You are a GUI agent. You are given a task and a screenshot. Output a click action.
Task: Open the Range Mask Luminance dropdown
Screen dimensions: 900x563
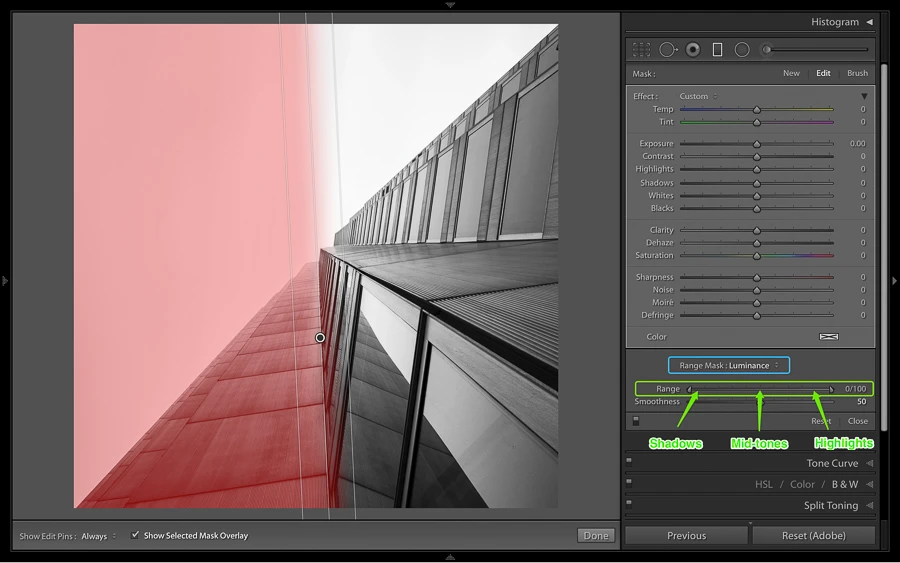click(729, 365)
